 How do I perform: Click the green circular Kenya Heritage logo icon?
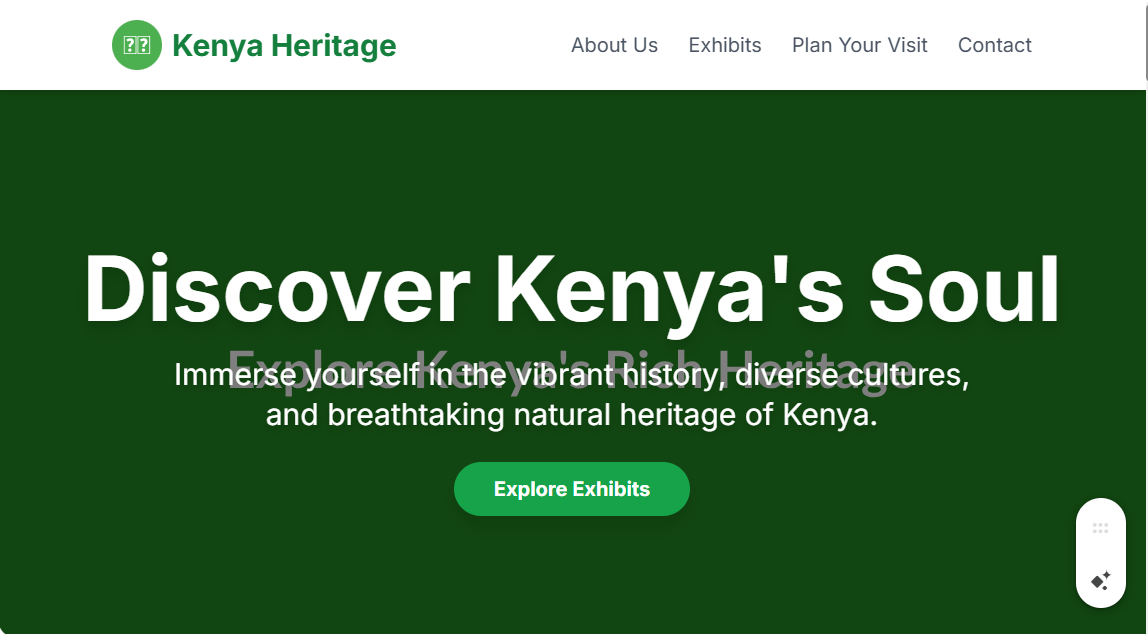point(137,45)
